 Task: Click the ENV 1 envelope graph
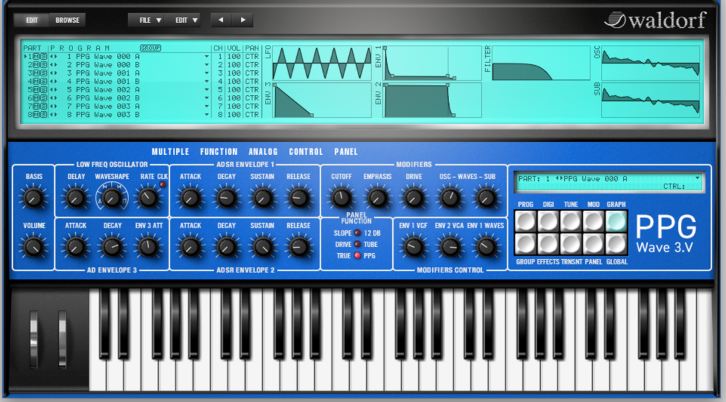click(x=433, y=63)
